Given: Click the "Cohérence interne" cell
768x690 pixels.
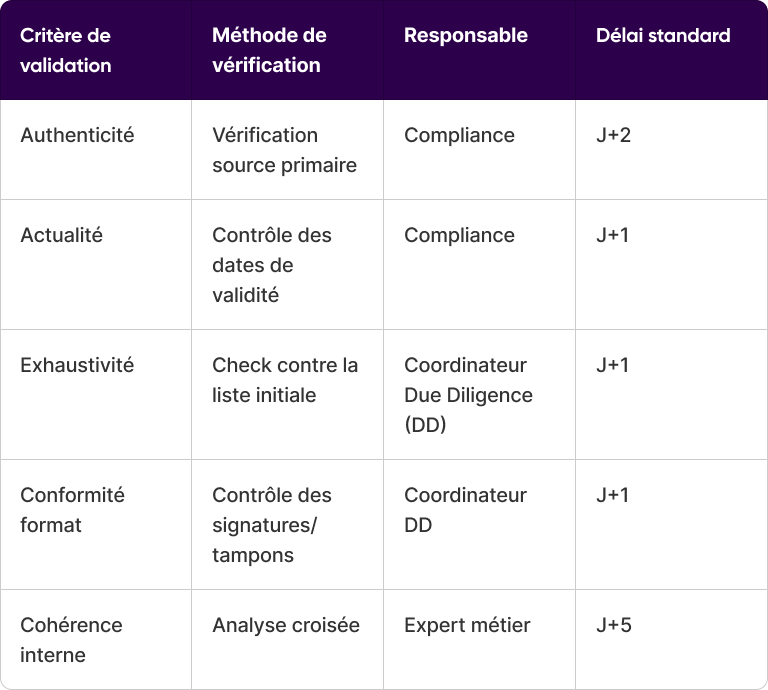Looking at the screenshot, I should pyautogui.click(x=71, y=640).
